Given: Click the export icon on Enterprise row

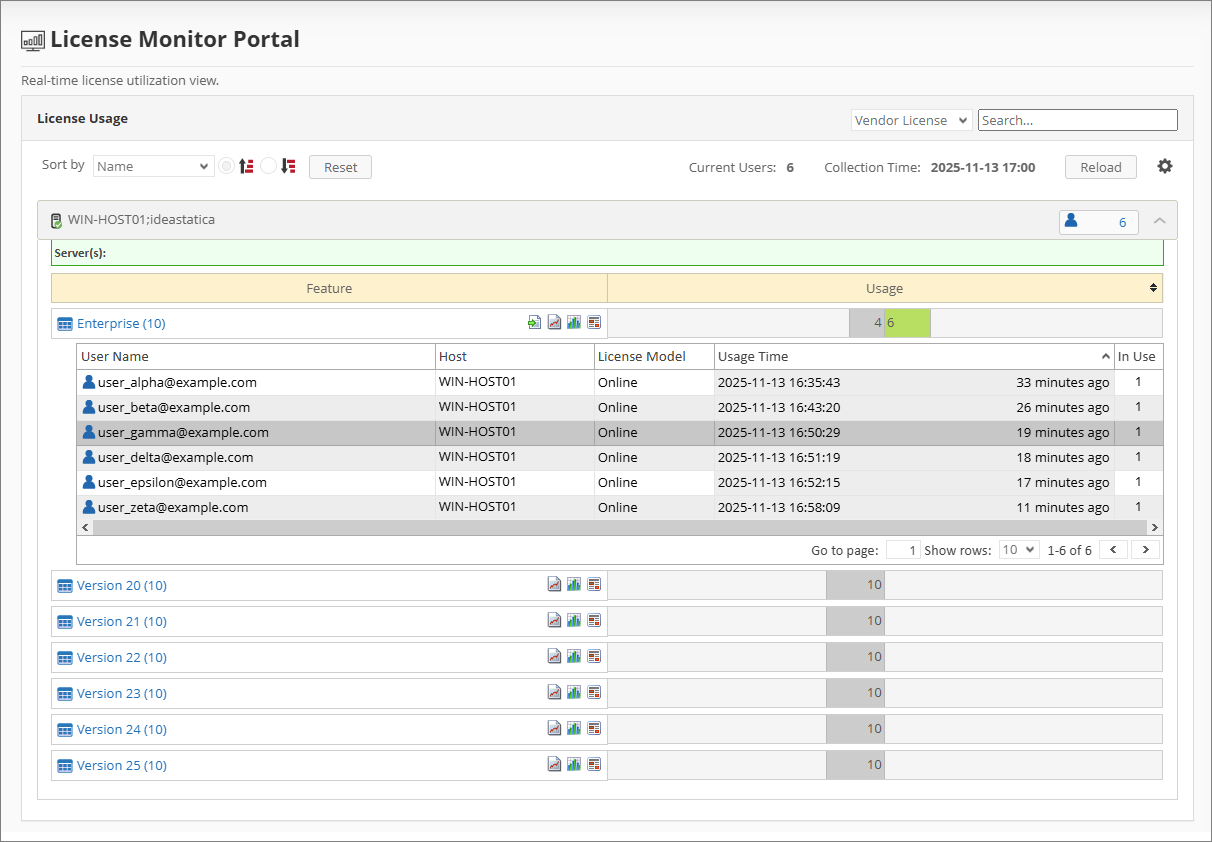Looking at the screenshot, I should [x=534, y=322].
